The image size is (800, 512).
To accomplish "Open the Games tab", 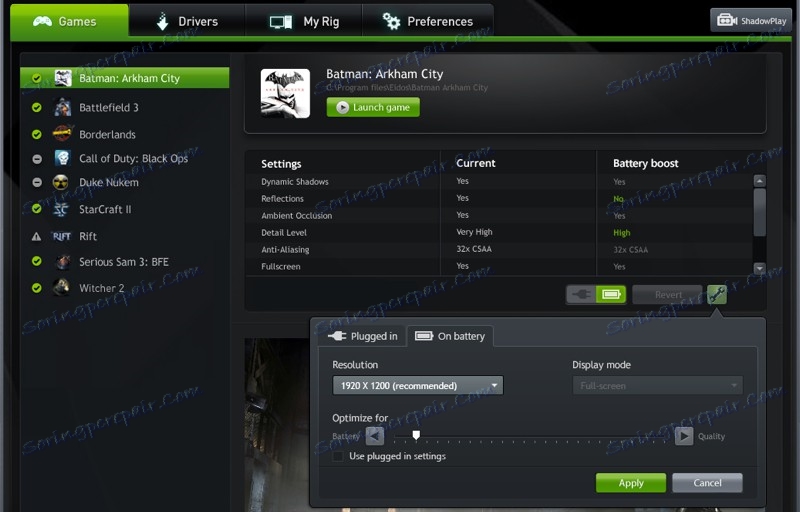I will coord(69,21).
